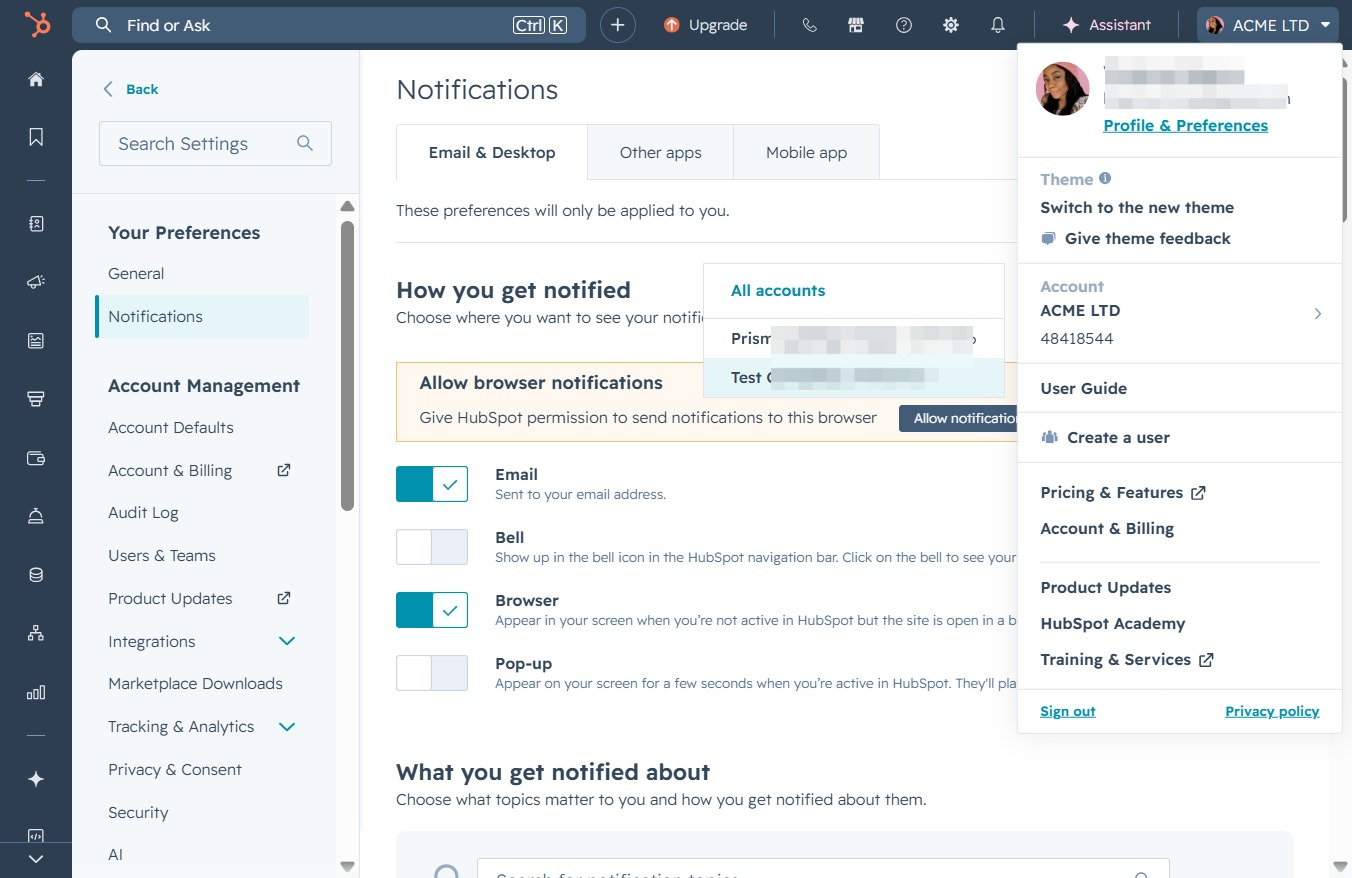
Task: Click the plus quick-create button
Action: click(618, 25)
